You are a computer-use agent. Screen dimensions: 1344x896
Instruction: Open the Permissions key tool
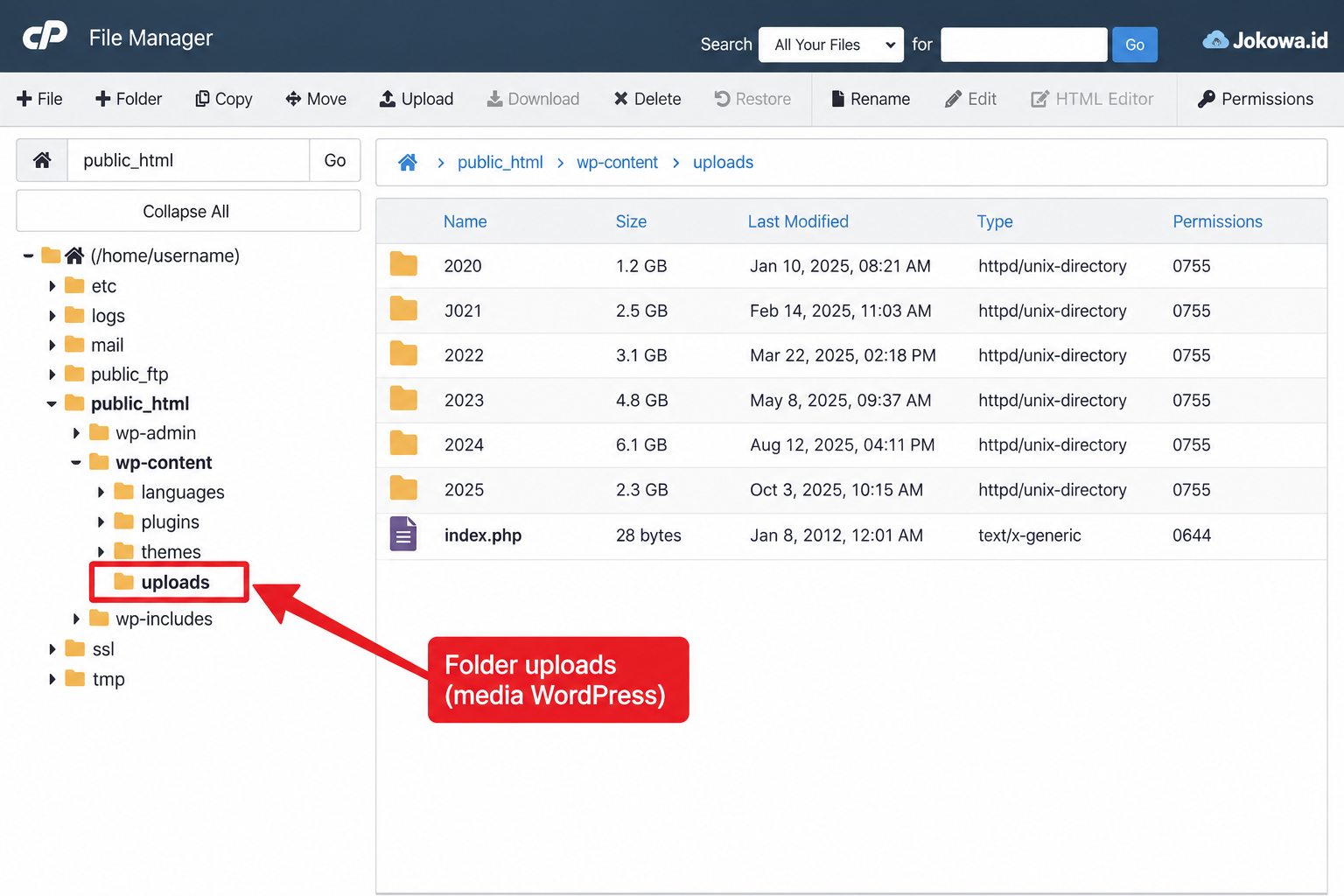(1256, 99)
